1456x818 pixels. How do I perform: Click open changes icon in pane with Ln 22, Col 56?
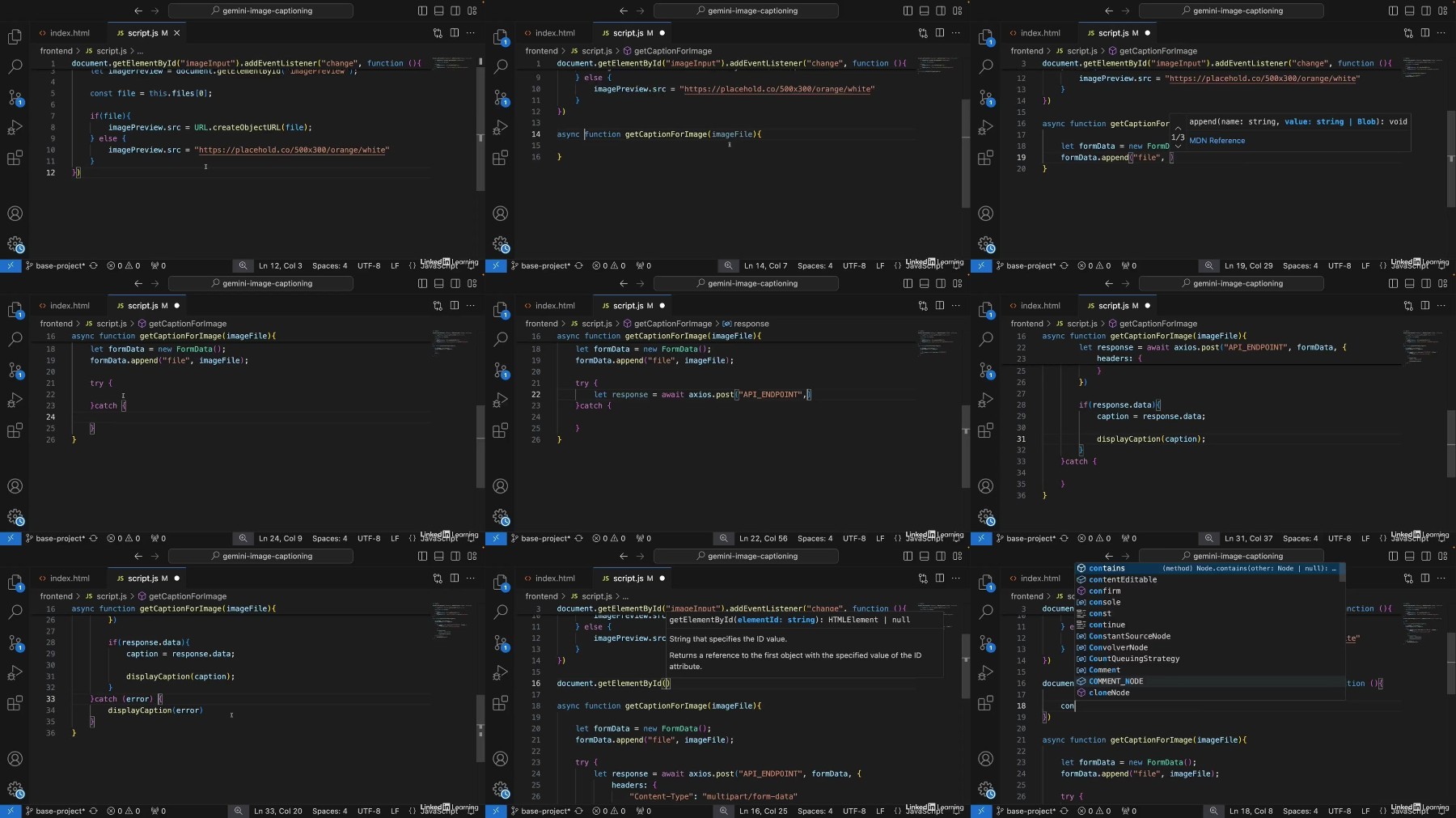click(x=923, y=306)
